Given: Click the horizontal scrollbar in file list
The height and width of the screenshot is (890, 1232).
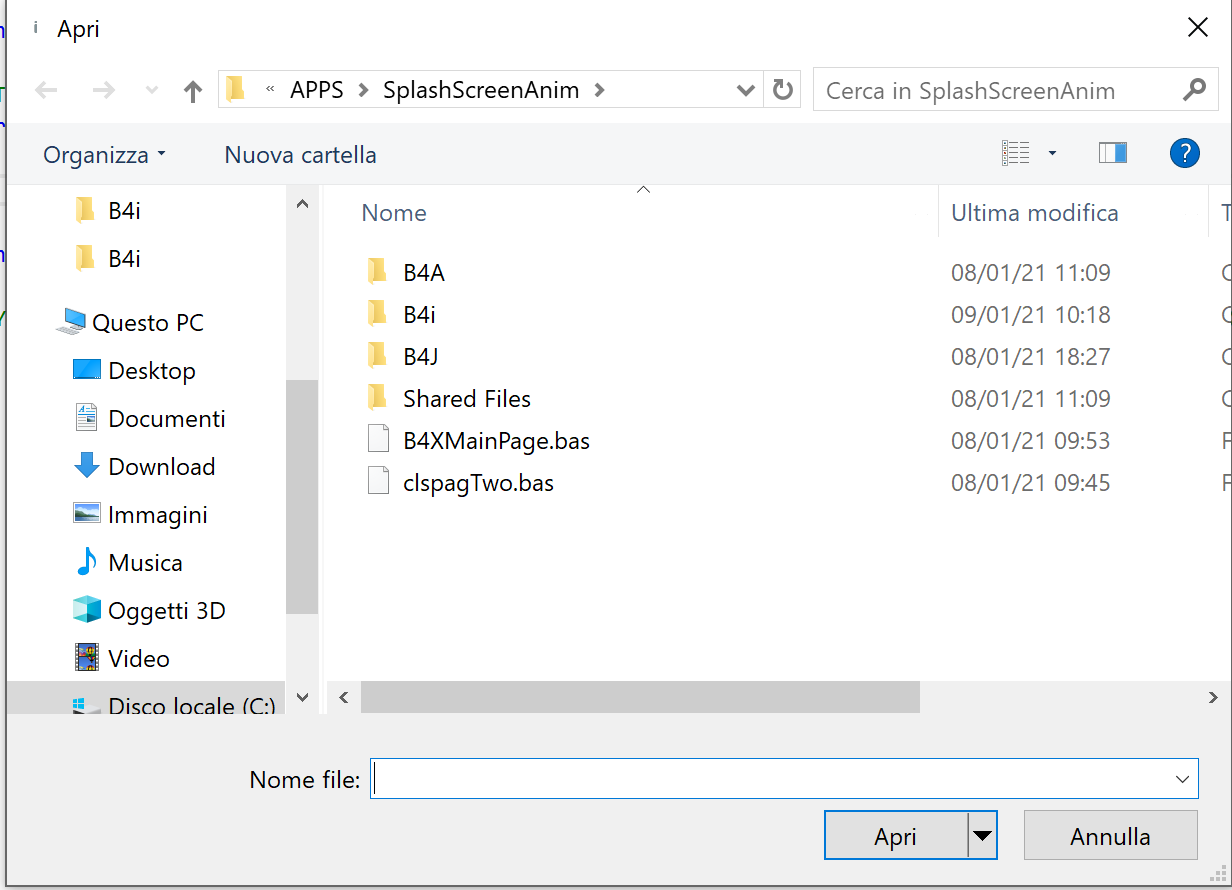Looking at the screenshot, I should pos(640,697).
